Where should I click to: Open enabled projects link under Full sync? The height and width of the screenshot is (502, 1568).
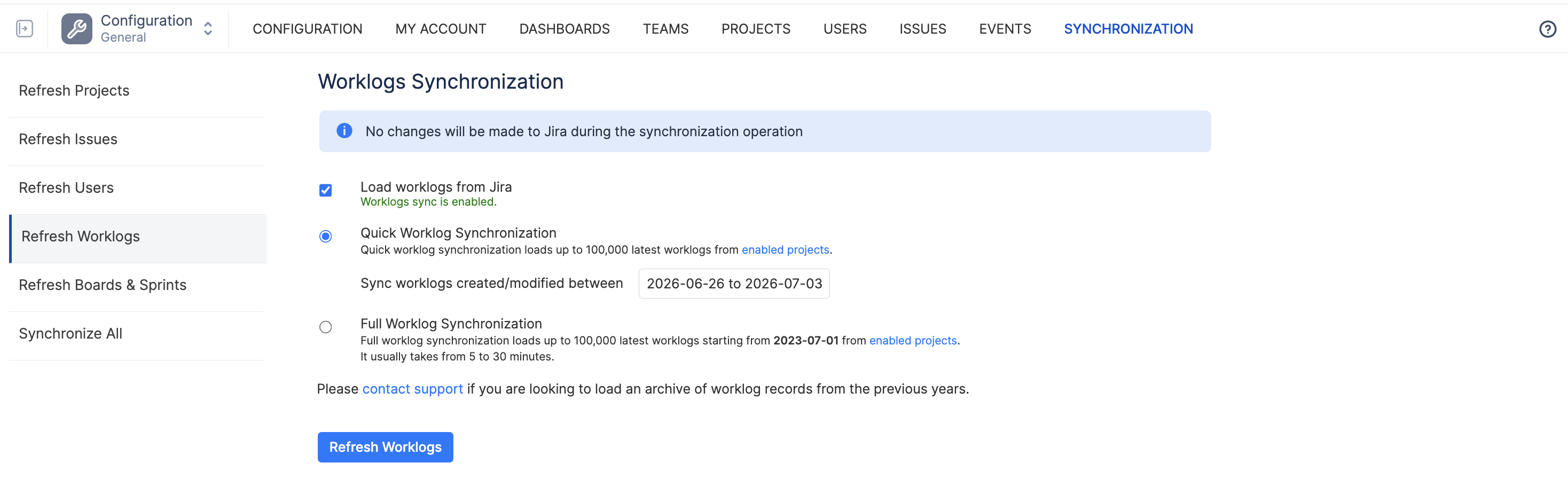[x=913, y=340]
